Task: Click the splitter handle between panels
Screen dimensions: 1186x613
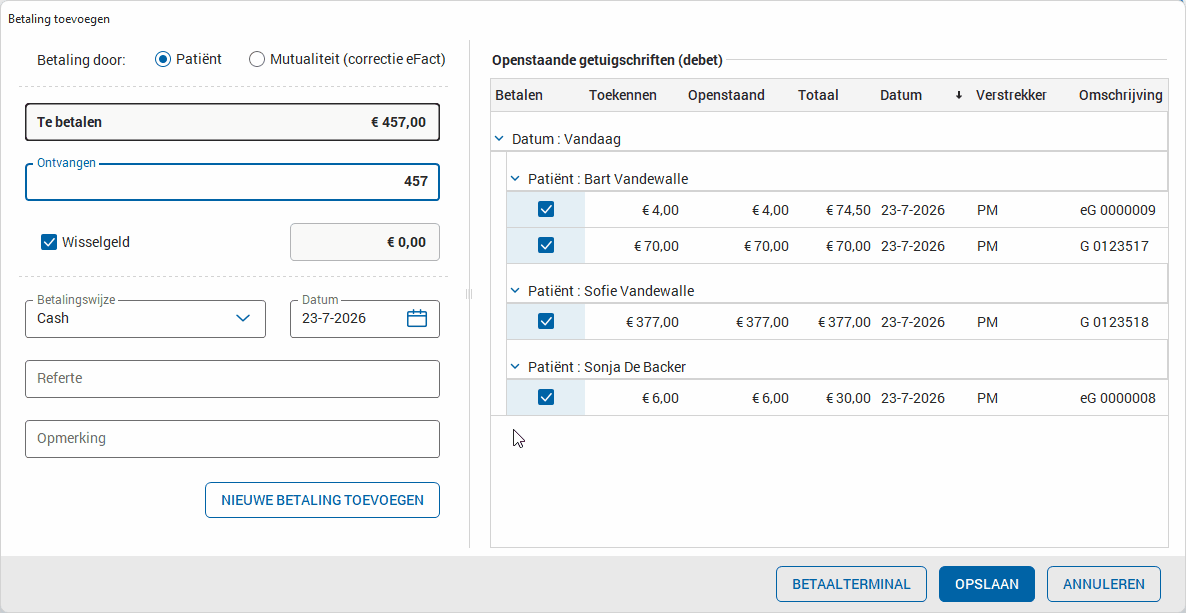Action: (469, 294)
